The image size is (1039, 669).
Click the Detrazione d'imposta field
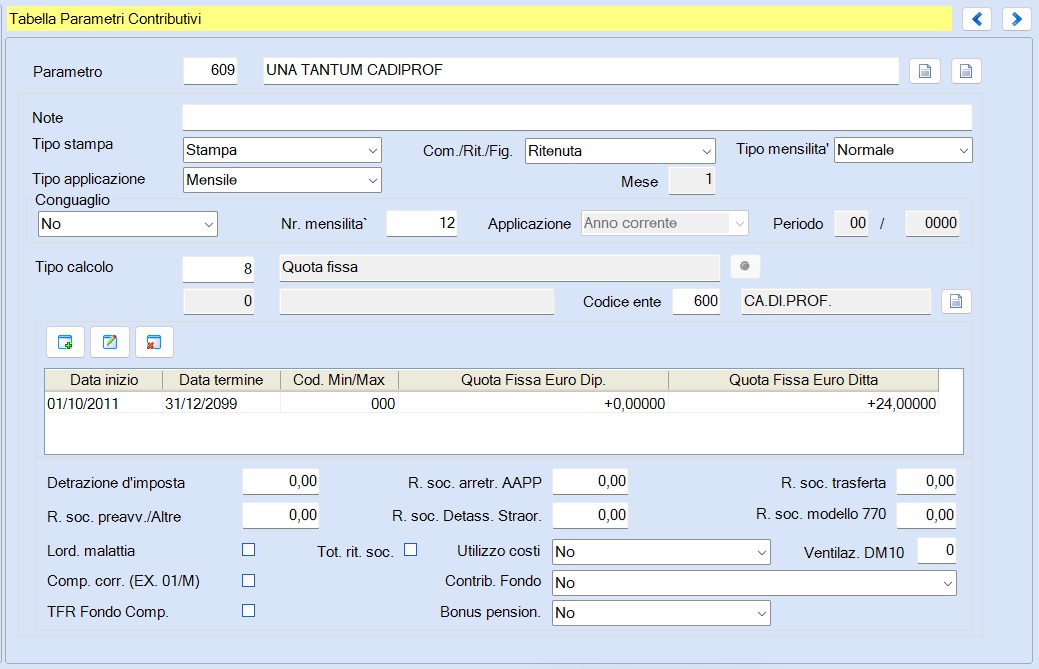(281, 482)
